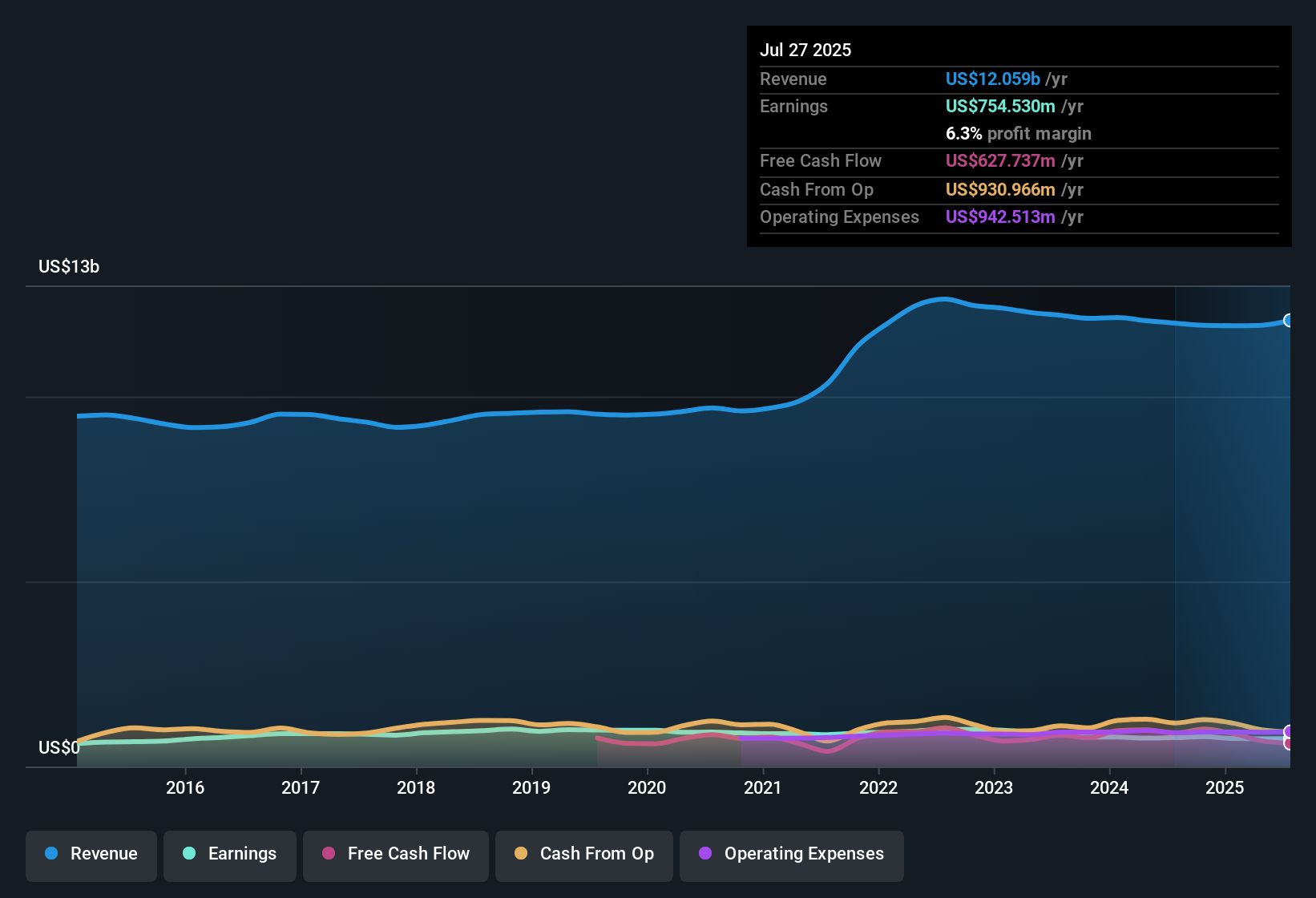The image size is (1316, 898).
Task: Expand the Free Cash Flow legend chip
Action: (395, 855)
